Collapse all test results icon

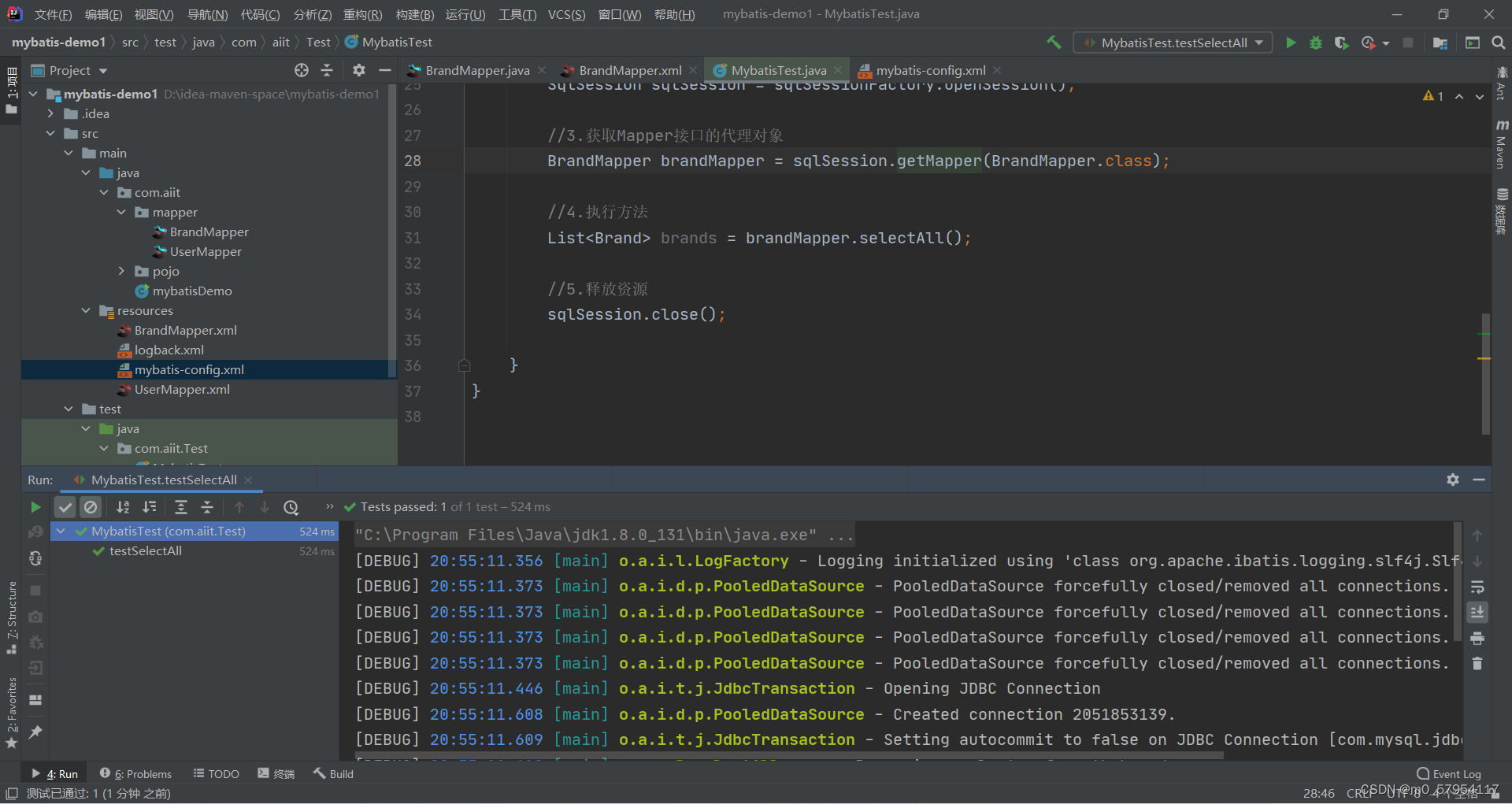207,507
